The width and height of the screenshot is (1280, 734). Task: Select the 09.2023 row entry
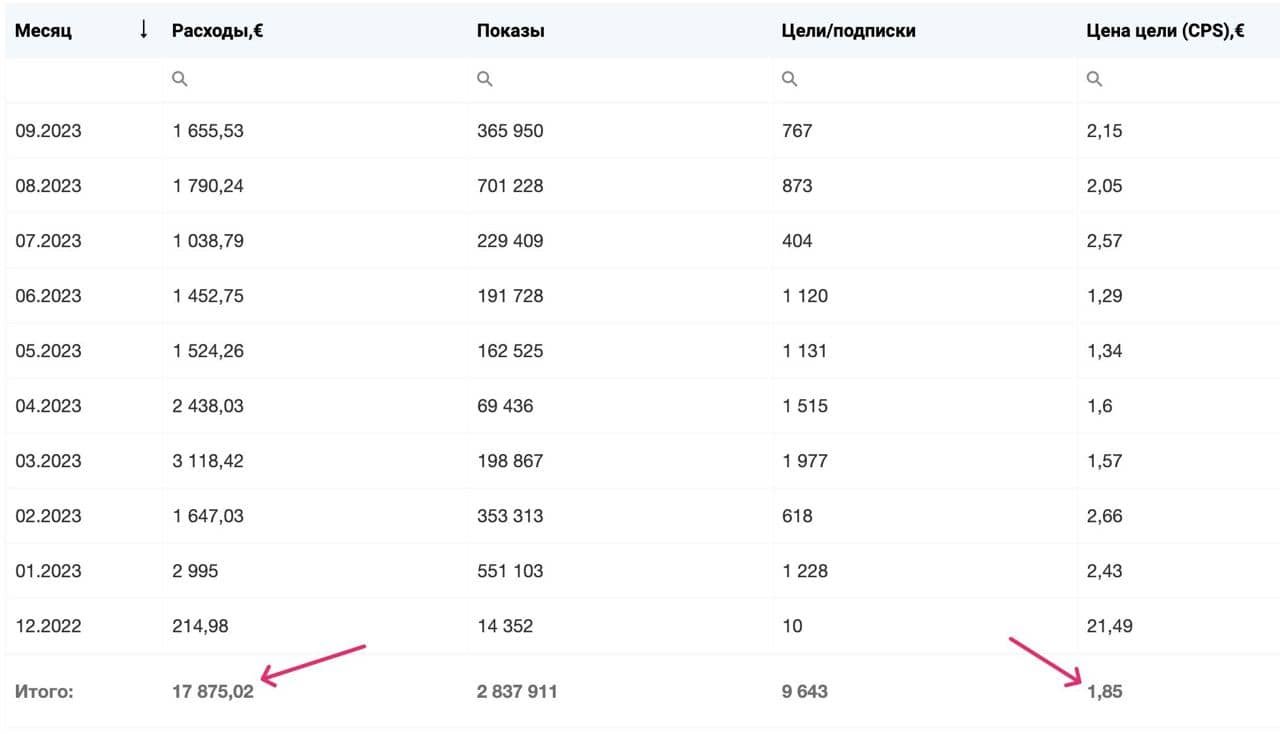pyautogui.click(x=46, y=130)
